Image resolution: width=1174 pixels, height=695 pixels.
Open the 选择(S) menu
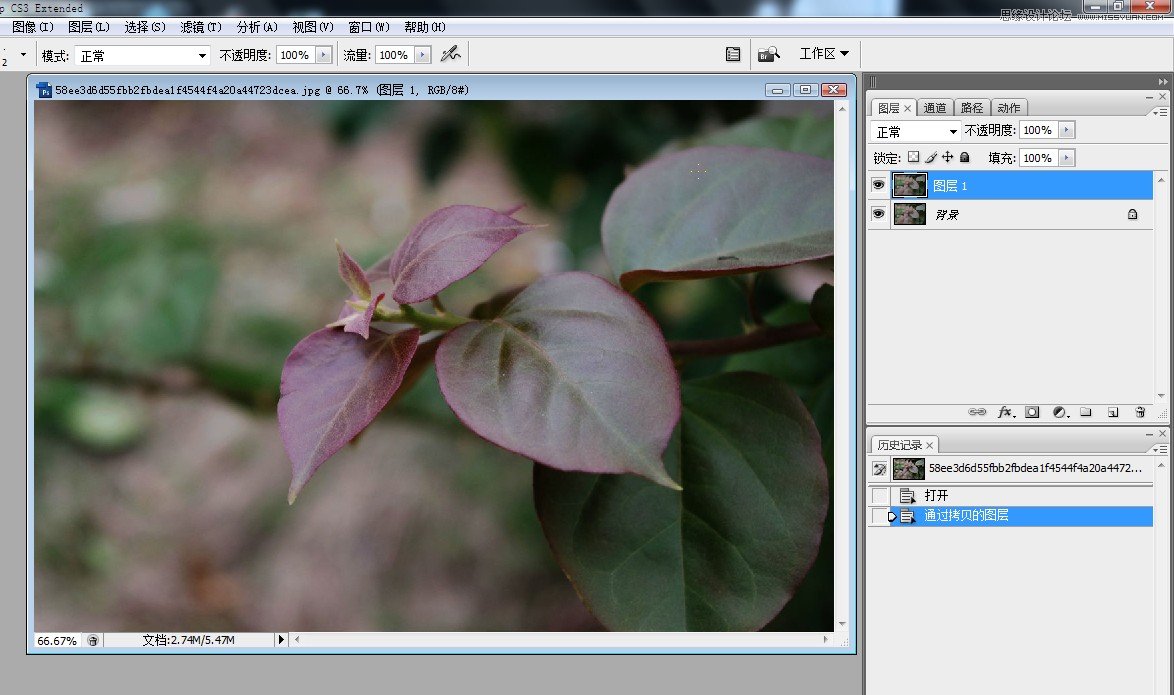pyautogui.click(x=145, y=27)
